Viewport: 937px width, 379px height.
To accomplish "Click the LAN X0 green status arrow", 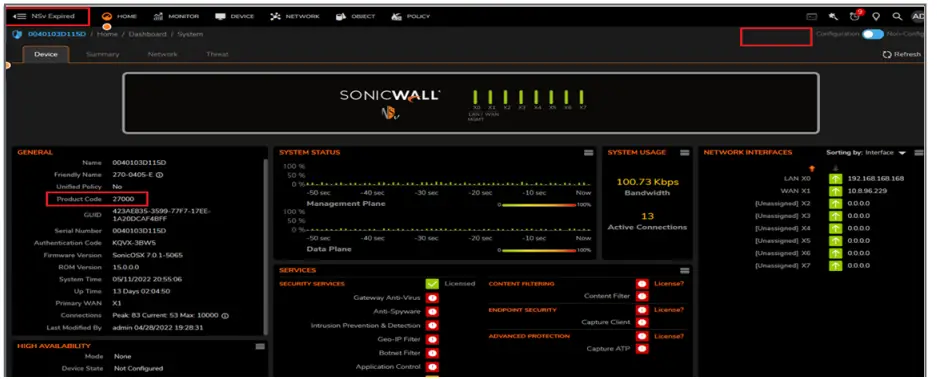I will point(835,179).
